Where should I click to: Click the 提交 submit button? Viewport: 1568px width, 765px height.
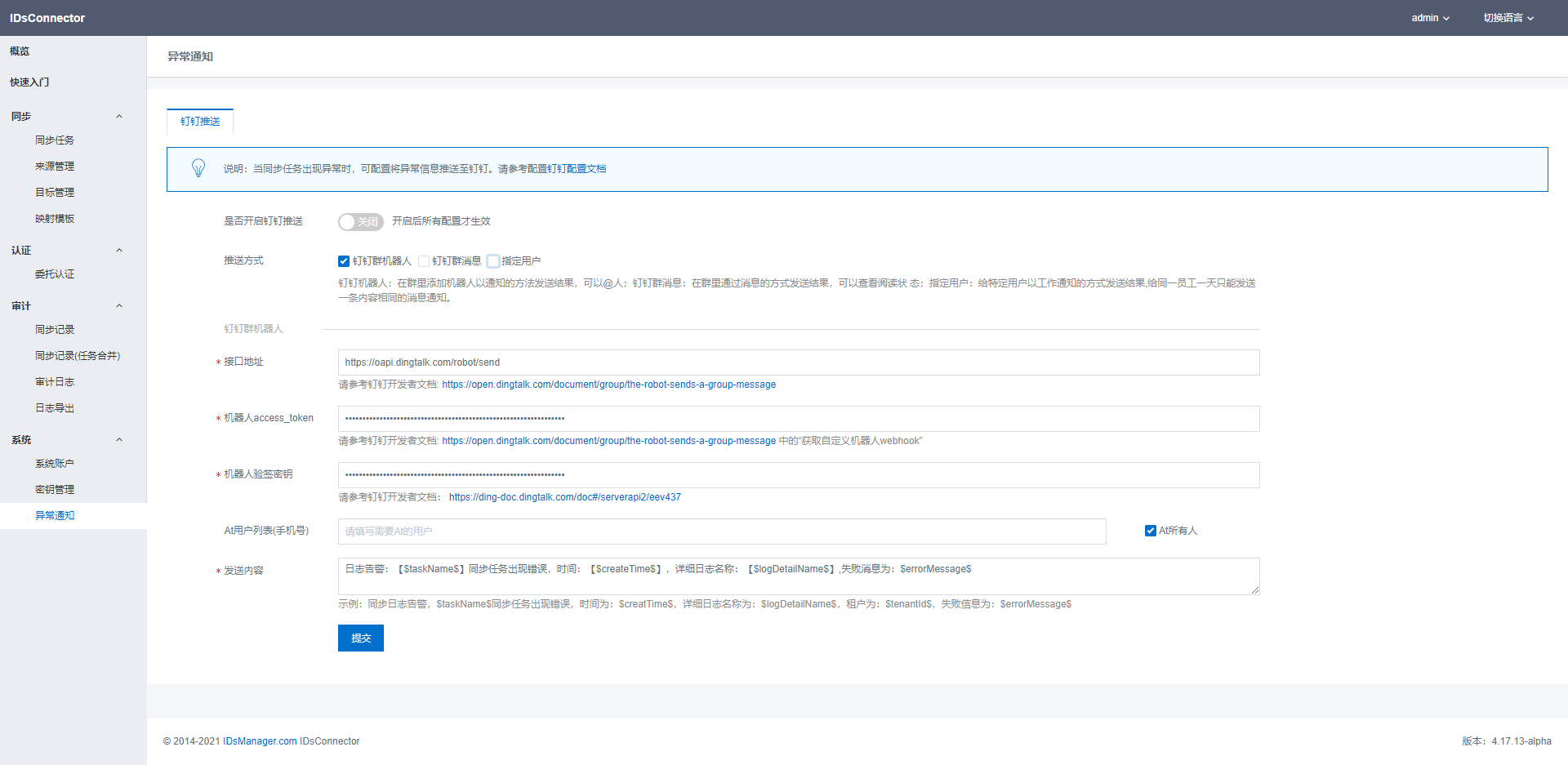click(360, 638)
